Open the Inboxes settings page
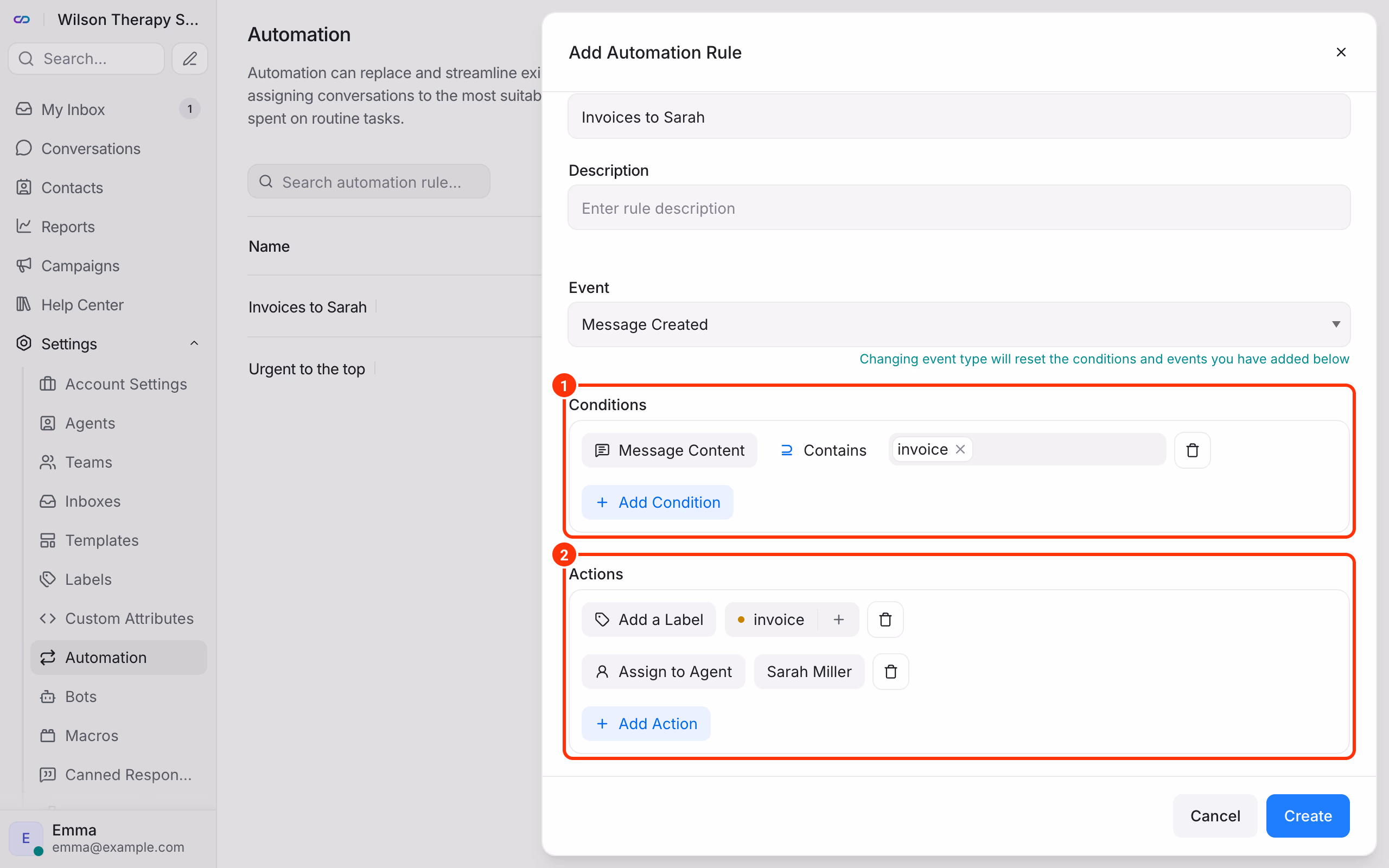Screen dimensions: 1389x868 [x=119, y=501]
